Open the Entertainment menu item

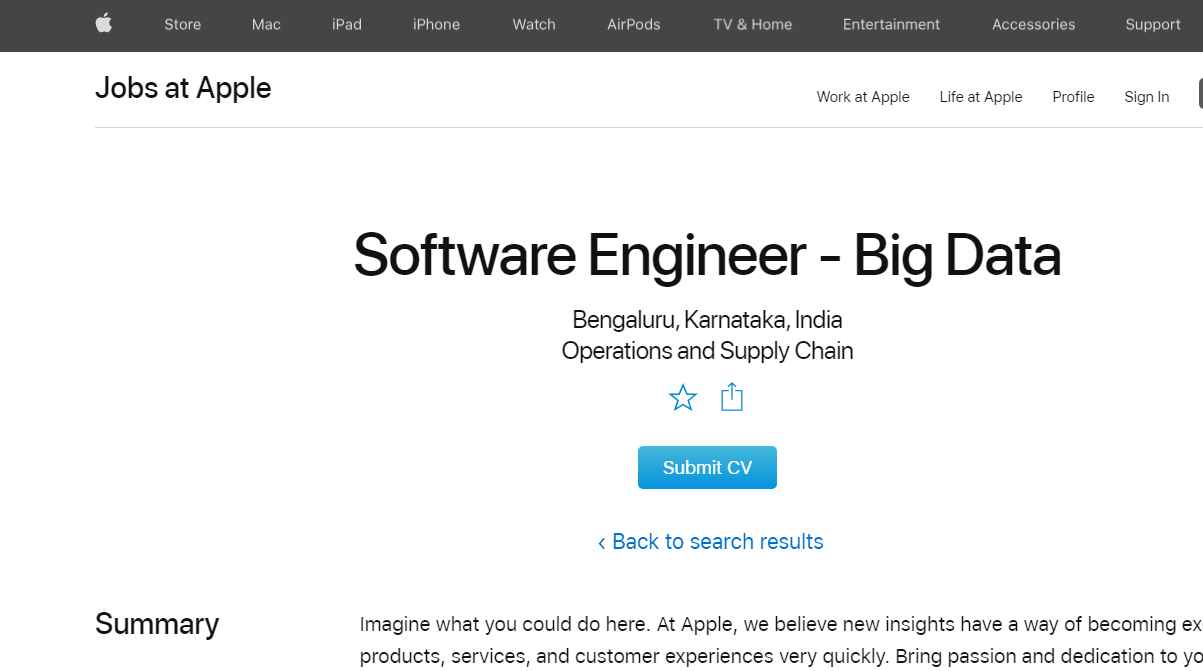point(892,24)
